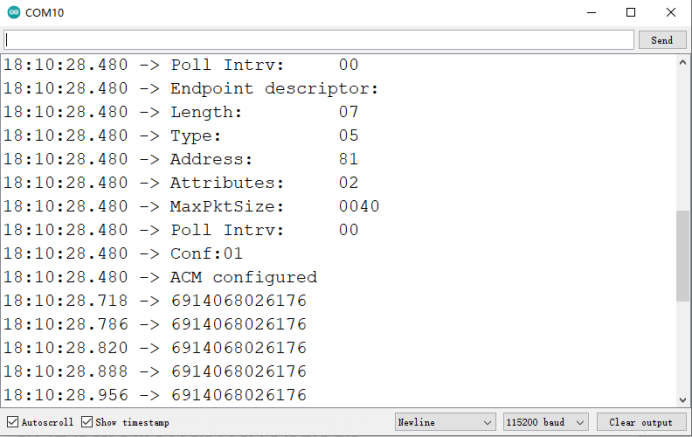The image size is (692, 437).
Task: Click the 'Conf:01' output line
Action: (x=206, y=254)
